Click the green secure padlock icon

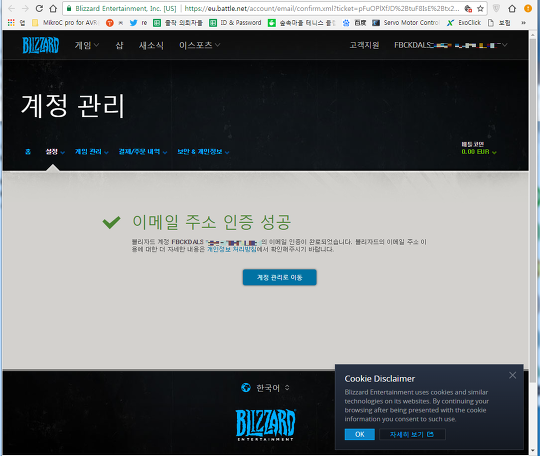pyautogui.click(x=69, y=8)
